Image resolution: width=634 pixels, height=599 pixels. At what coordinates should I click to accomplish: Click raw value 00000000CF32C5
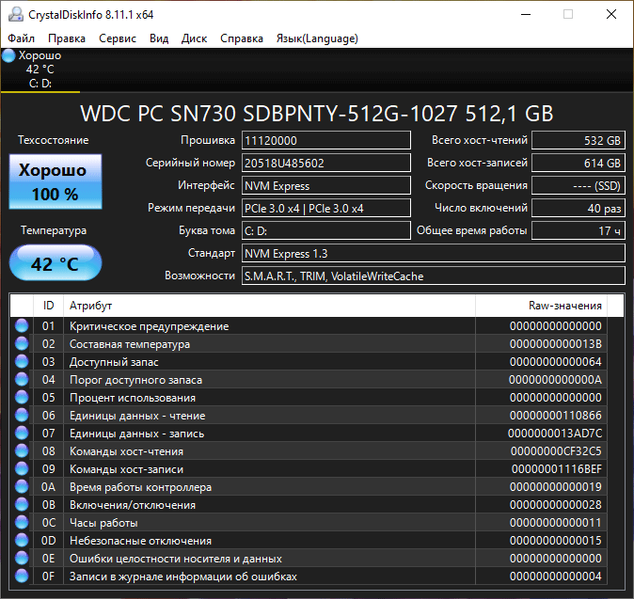(556, 451)
